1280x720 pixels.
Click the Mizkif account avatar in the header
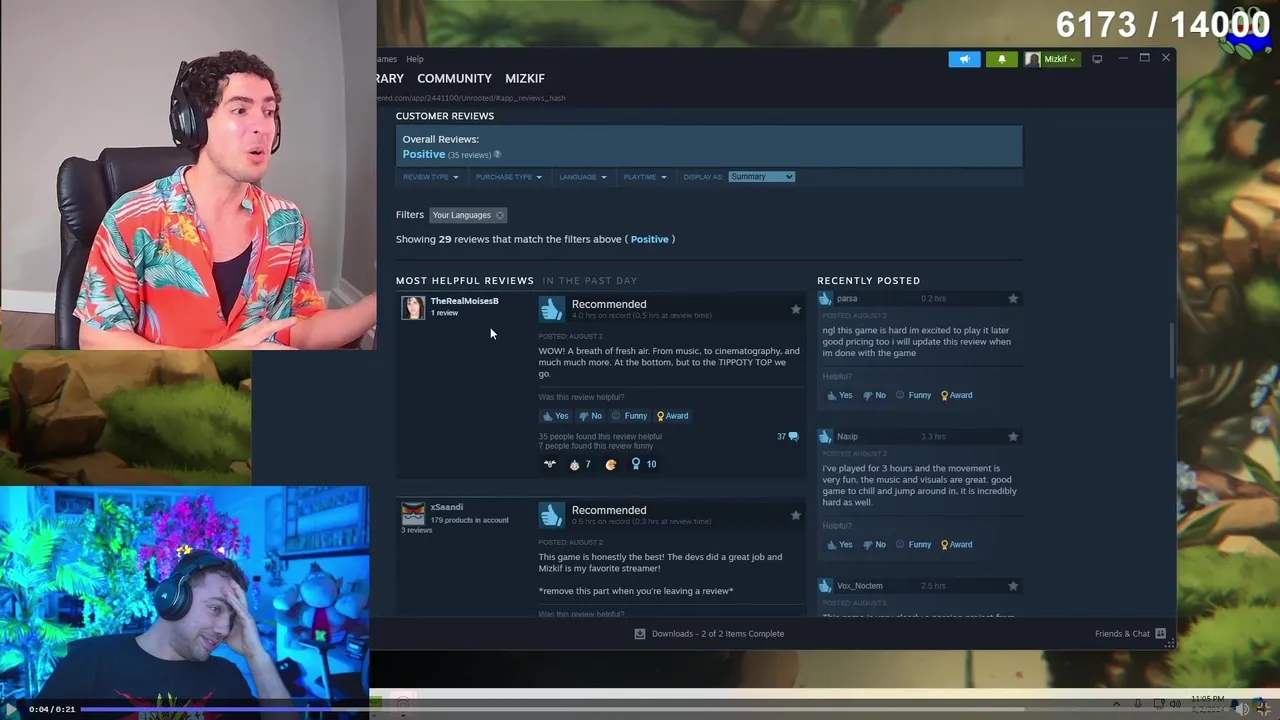point(1033,59)
